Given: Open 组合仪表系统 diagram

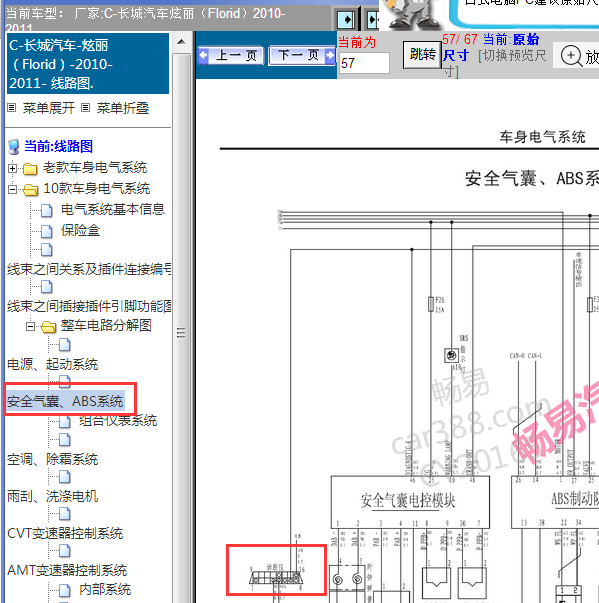Looking at the screenshot, I should coord(118,420).
